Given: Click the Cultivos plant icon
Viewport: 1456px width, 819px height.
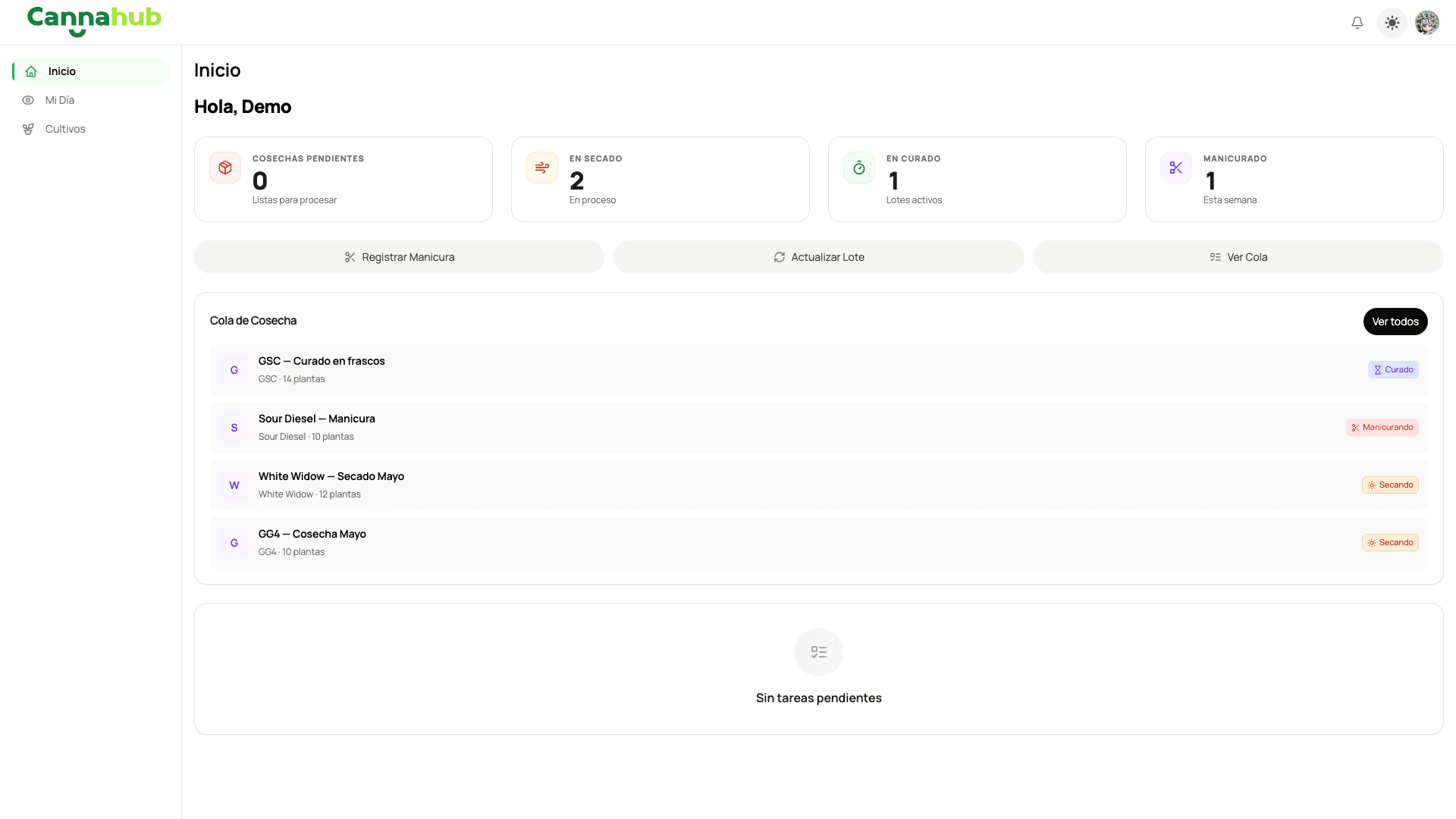Looking at the screenshot, I should [28, 129].
